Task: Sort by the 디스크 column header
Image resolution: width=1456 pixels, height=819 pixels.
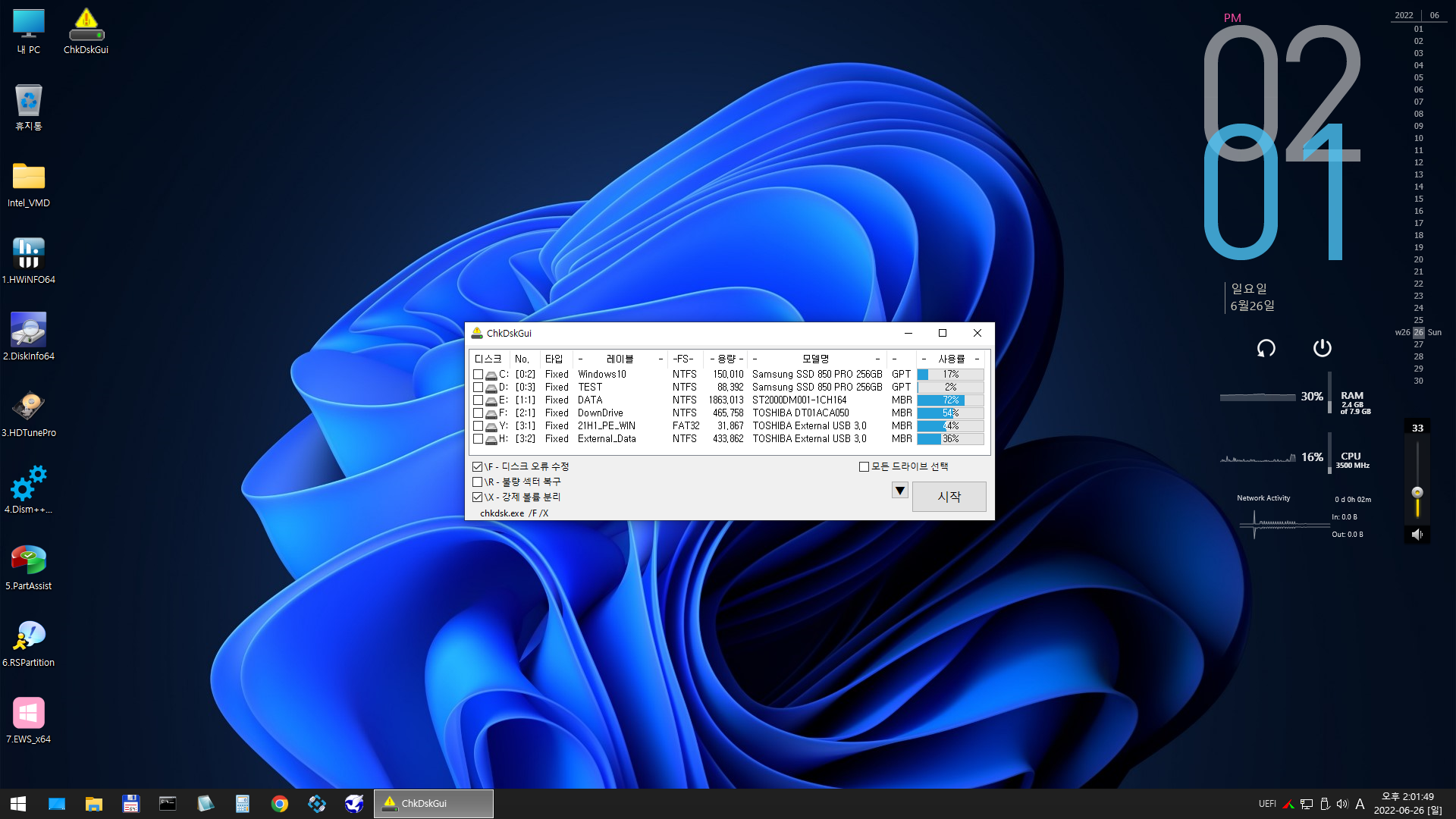Action: click(488, 359)
